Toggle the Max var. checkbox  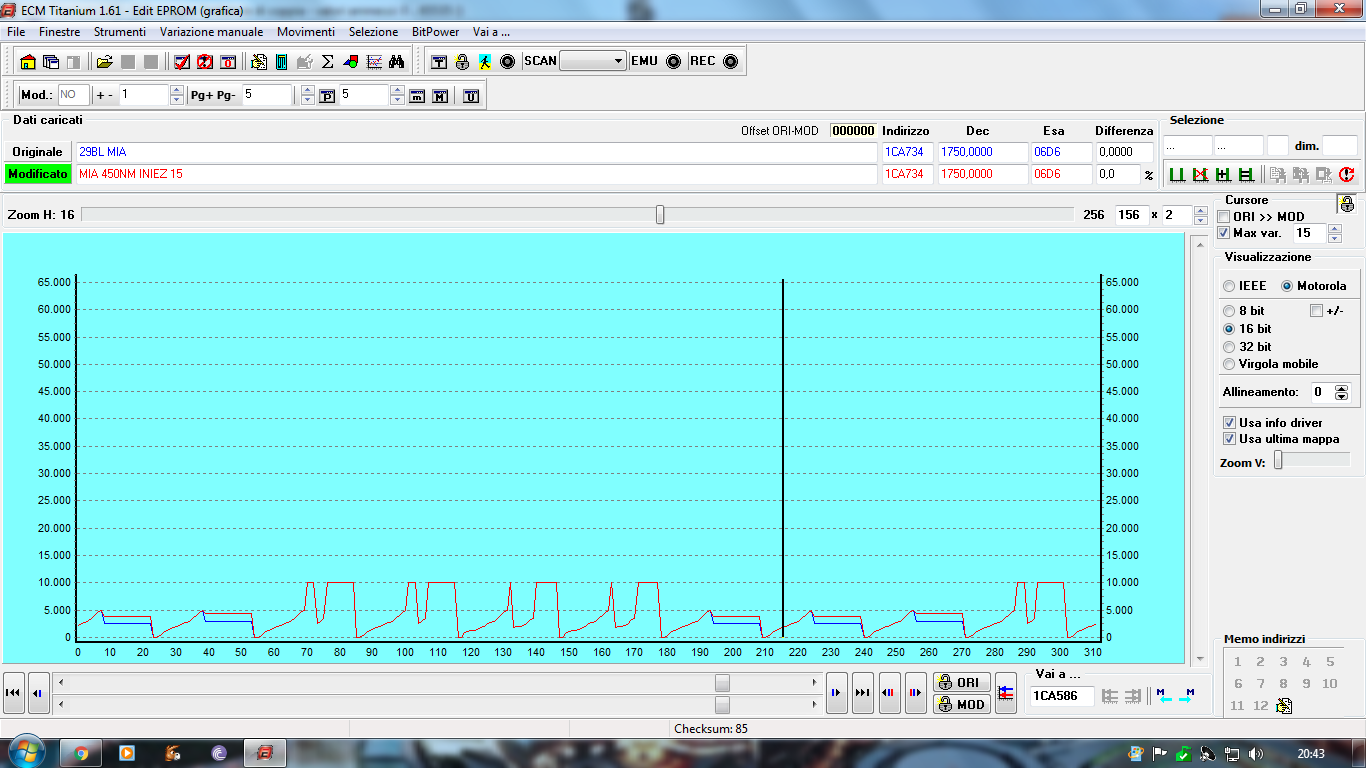(1224, 233)
